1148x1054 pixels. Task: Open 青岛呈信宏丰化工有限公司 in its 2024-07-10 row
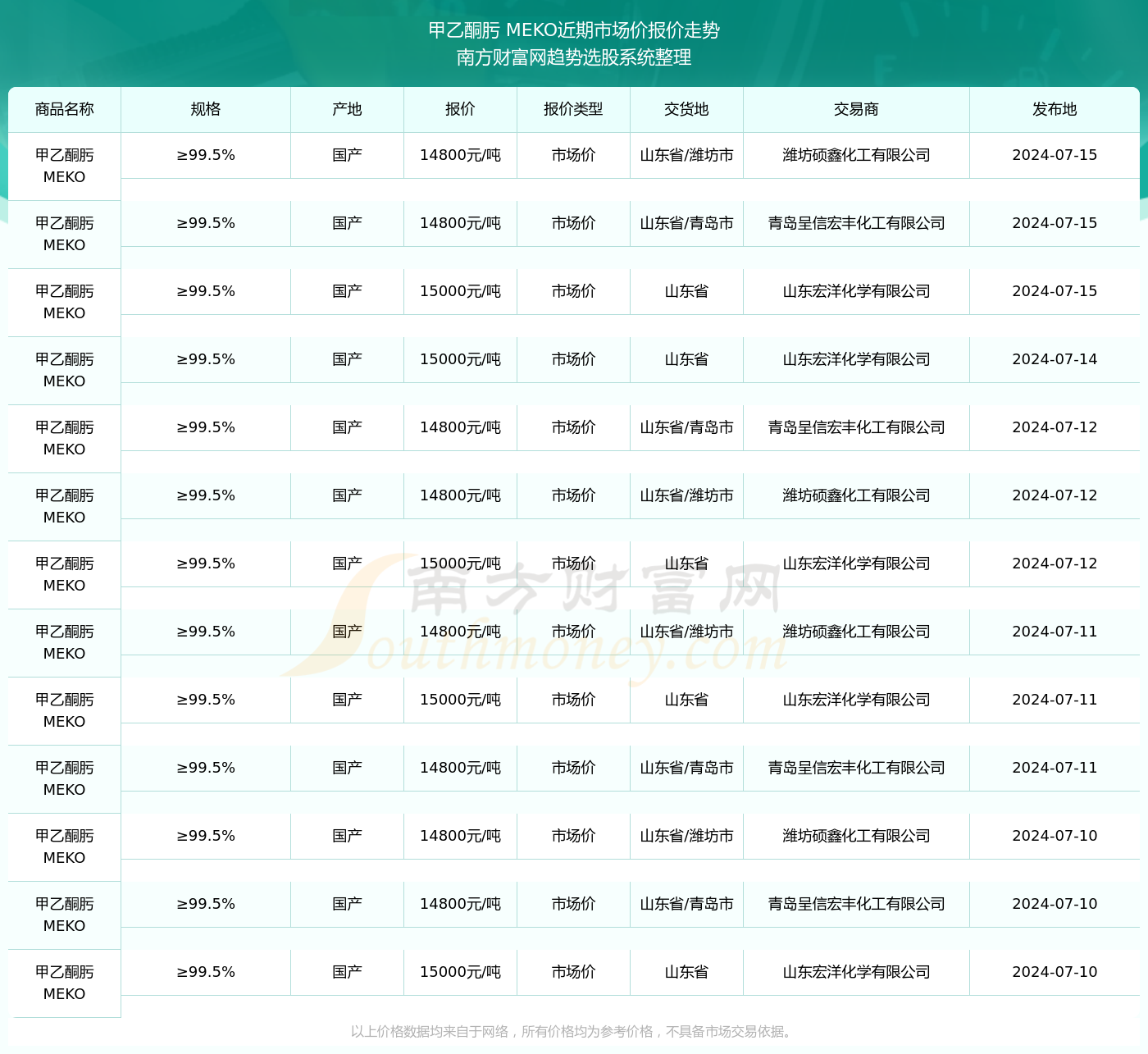click(856, 904)
